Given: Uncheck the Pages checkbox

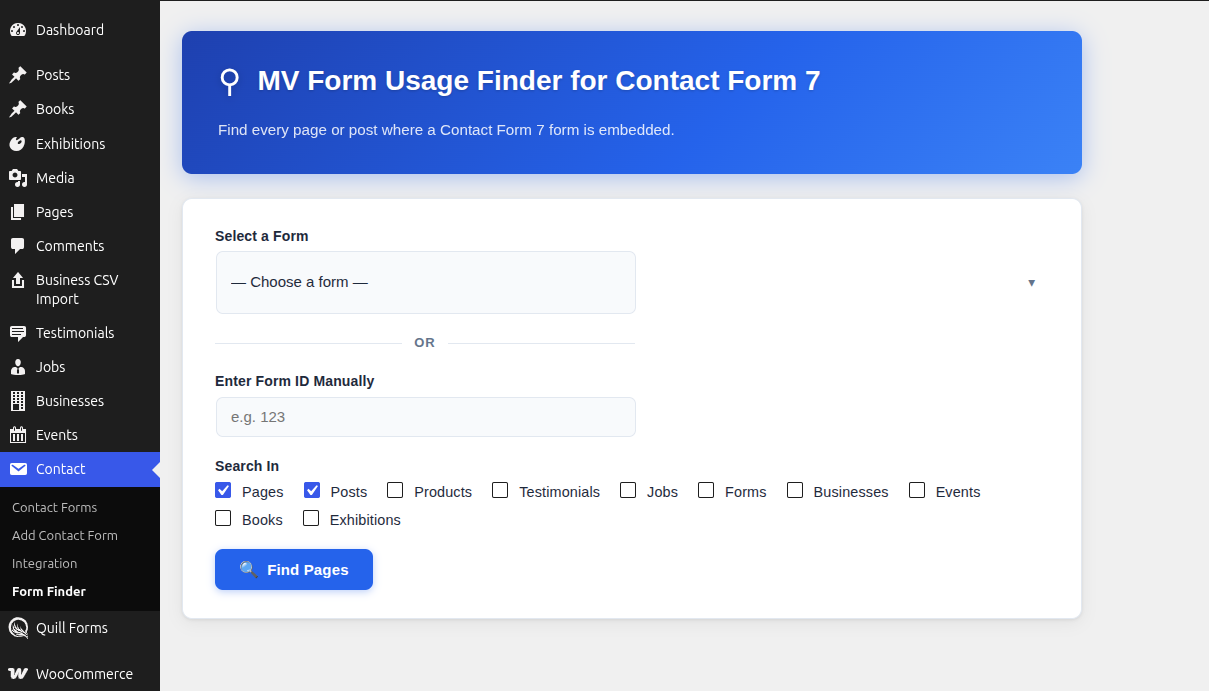Looking at the screenshot, I should coord(223,490).
